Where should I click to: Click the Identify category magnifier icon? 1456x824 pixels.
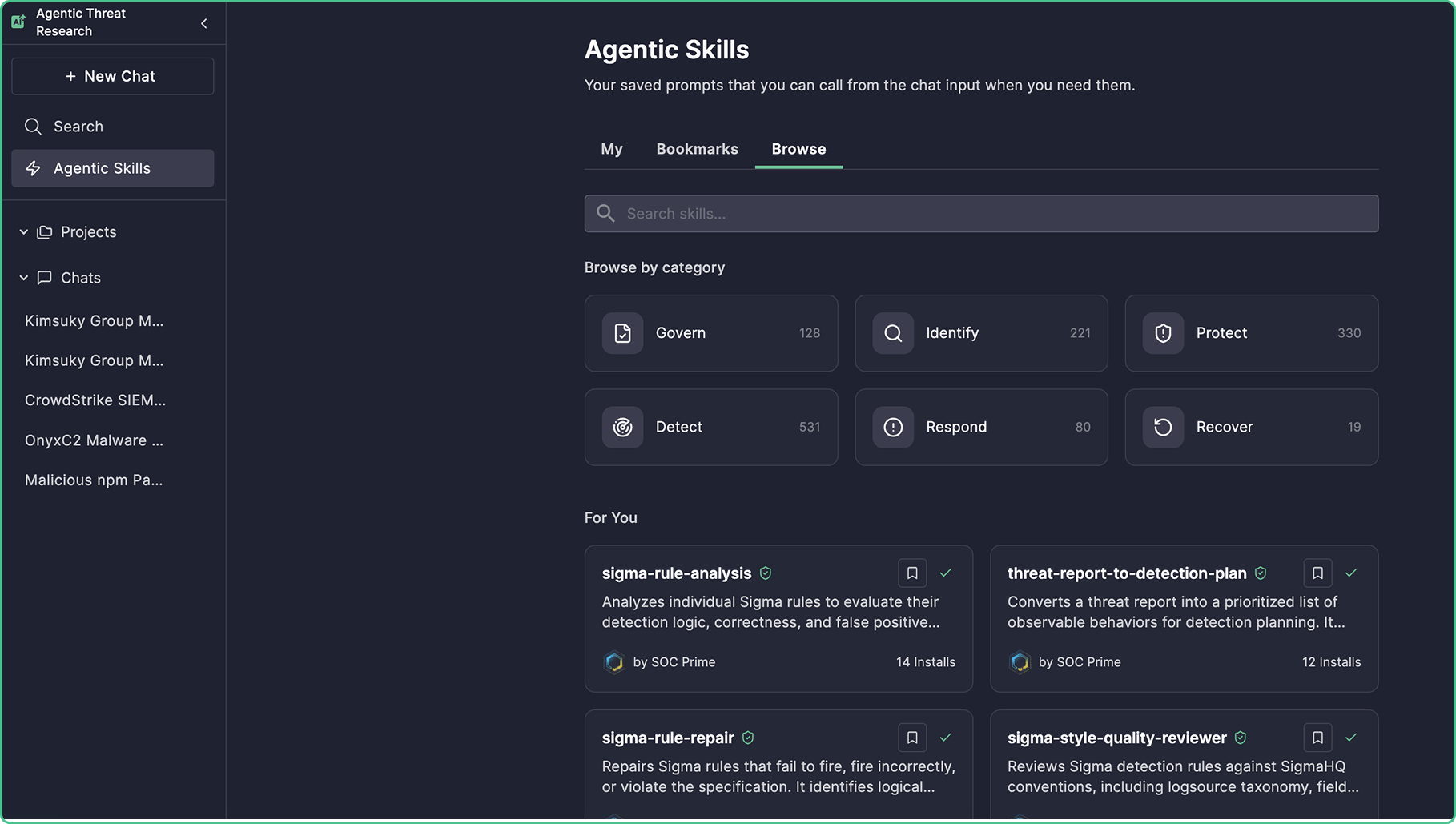(893, 333)
